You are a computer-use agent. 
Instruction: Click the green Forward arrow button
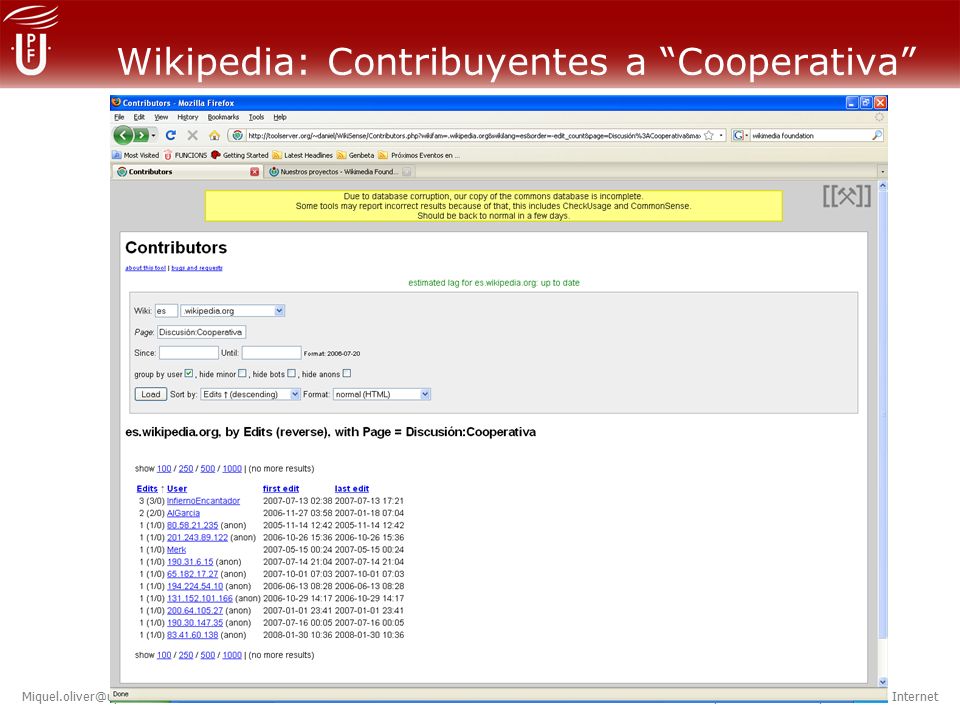click(x=141, y=135)
